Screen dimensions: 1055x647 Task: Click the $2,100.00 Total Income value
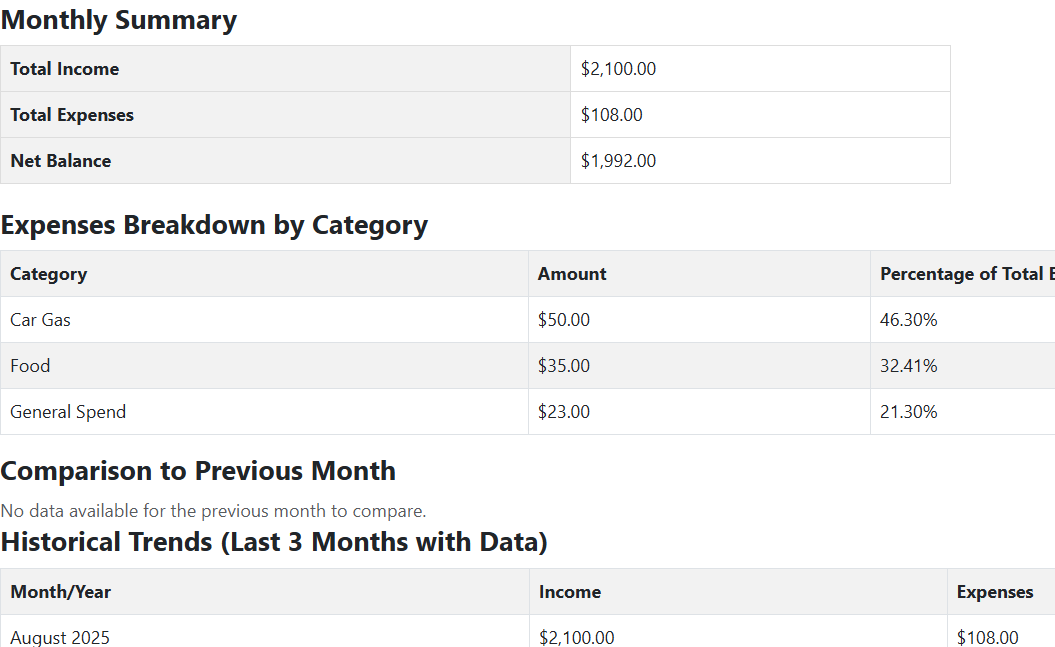(618, 69)
